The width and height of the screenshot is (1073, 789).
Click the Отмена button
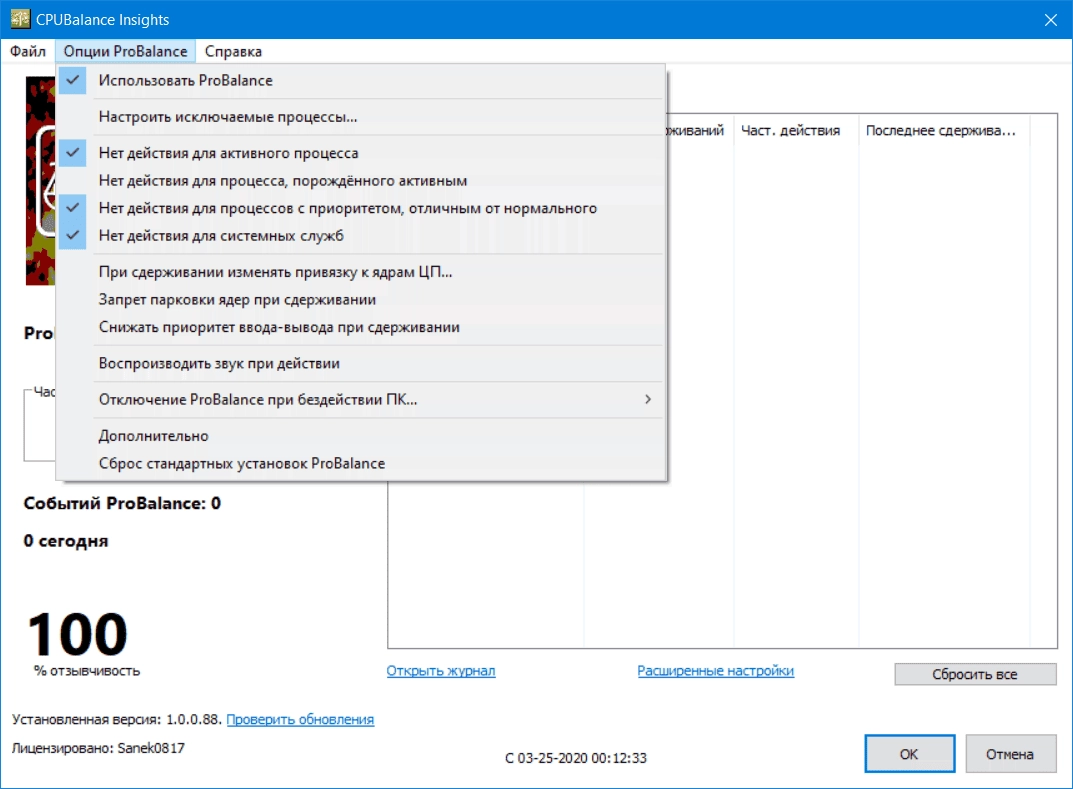[1010, 754]
